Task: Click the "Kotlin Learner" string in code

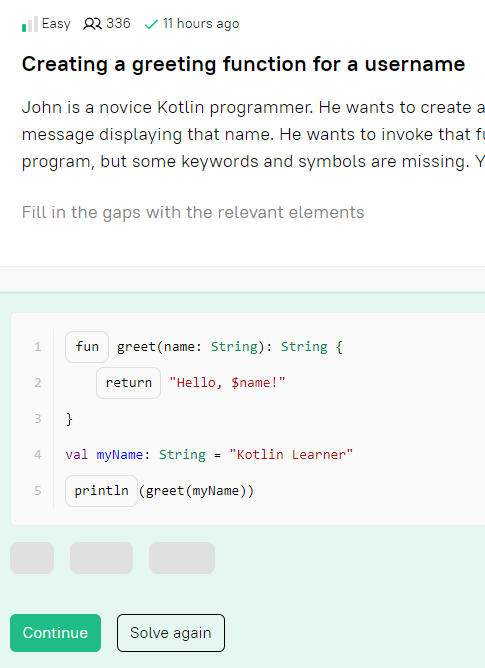Action: point(291,455)
